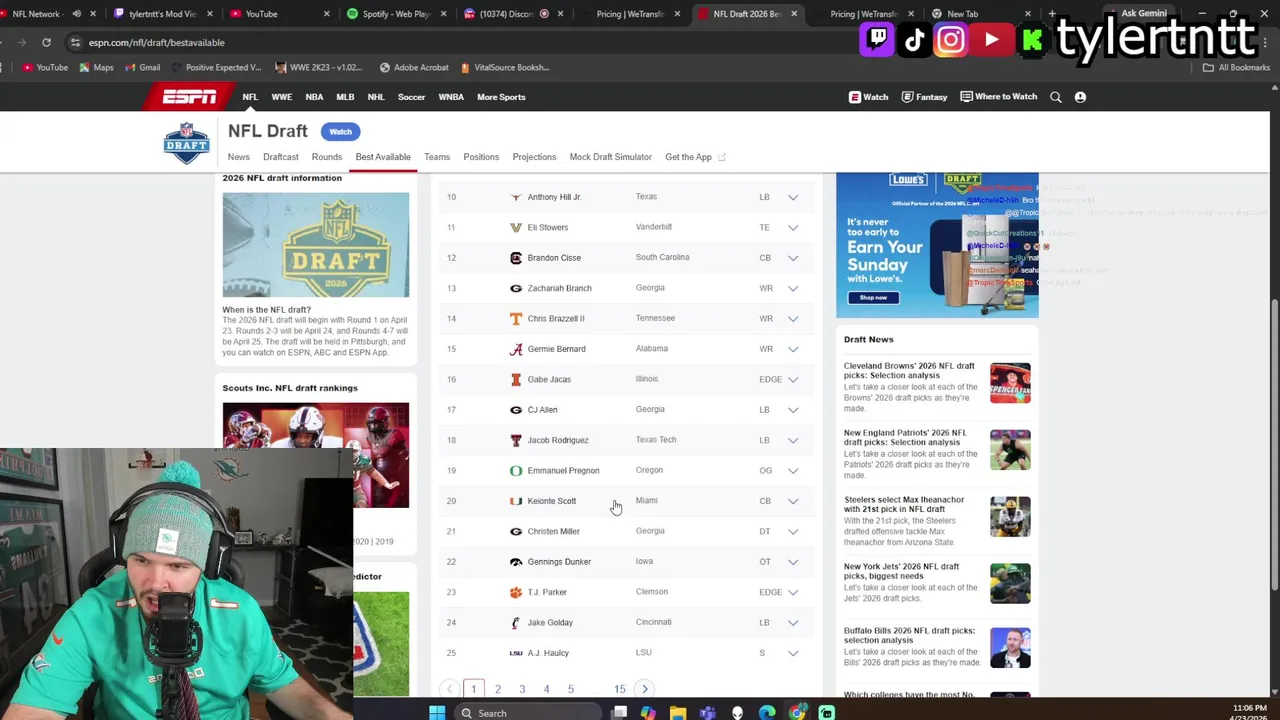Image resolution: width=1280 pixels, height=720 pixels.
Task: Open the ESPN profile account icon
Action: (x=1080, y=97)
